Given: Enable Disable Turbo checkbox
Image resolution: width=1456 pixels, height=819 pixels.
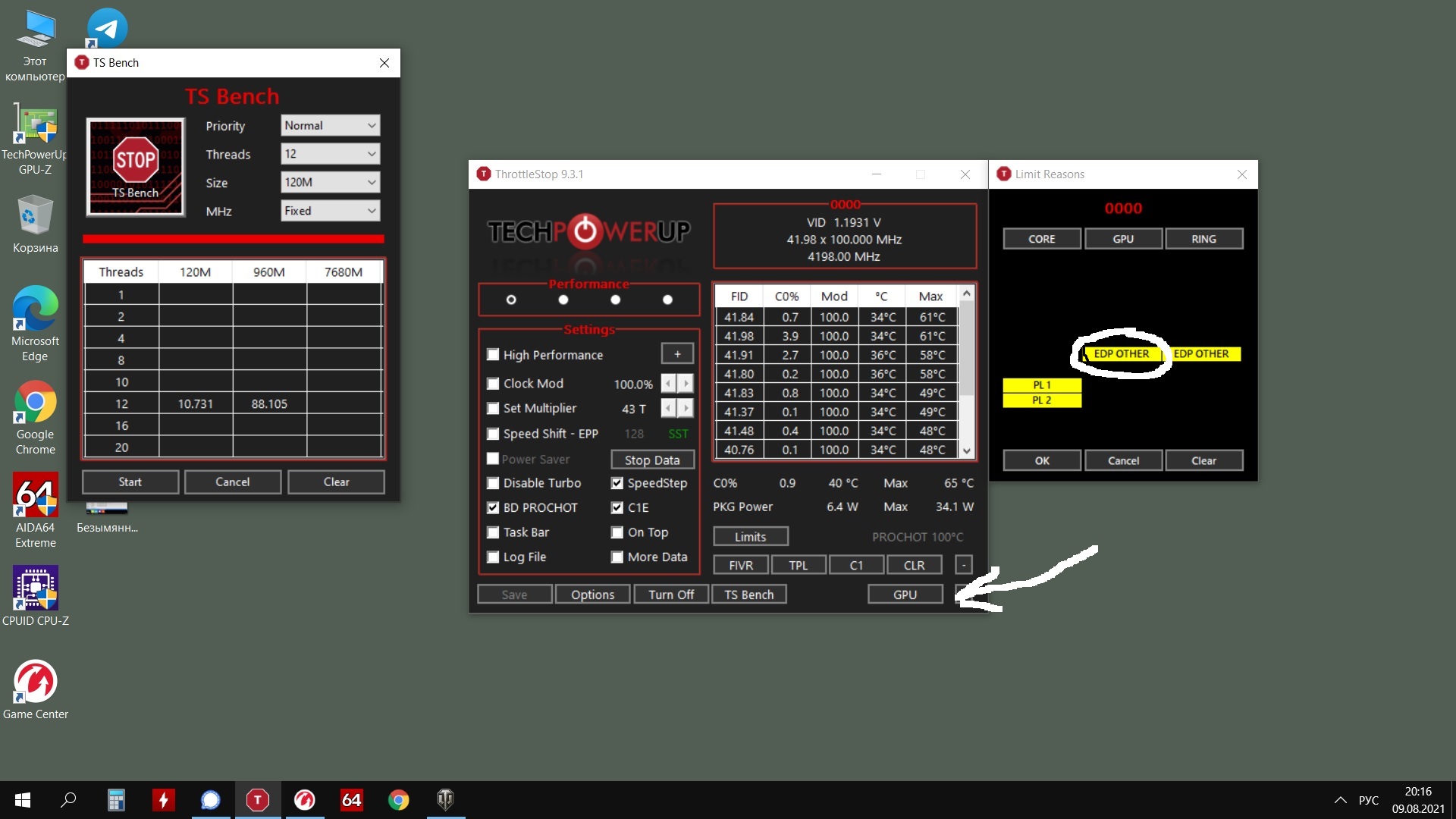Looking at the screenshot, I should tap(493, 483).
